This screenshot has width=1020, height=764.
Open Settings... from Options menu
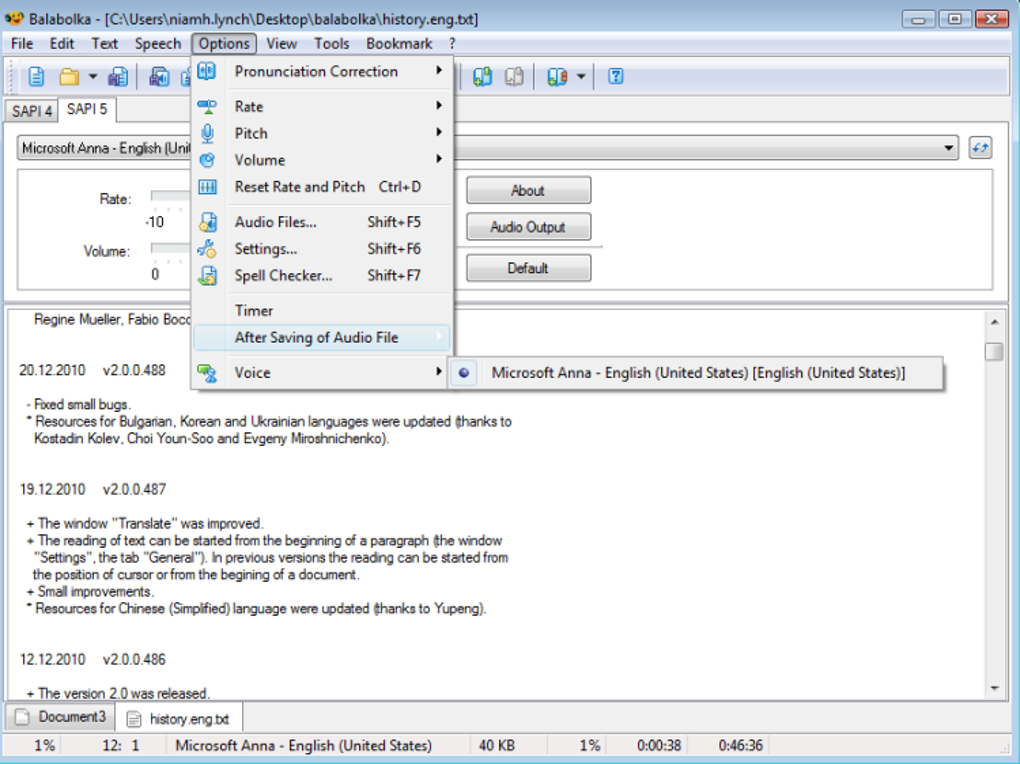tap(322, 249)
